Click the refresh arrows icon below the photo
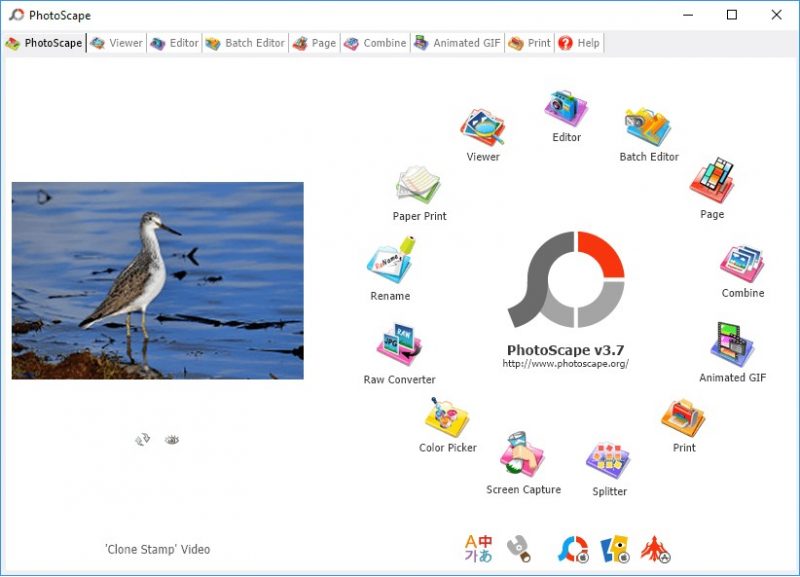This screenshot has height=577, width=800. (x=142, y=439)
